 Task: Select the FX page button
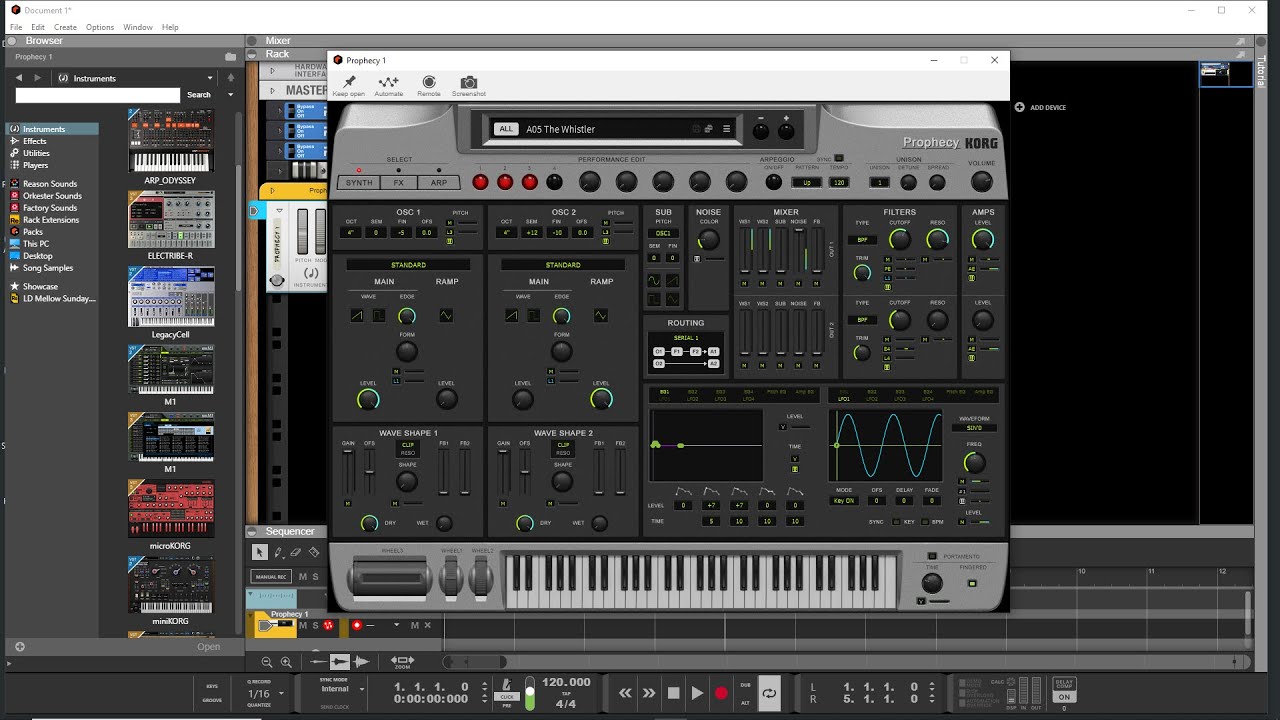tap(399, 183)
